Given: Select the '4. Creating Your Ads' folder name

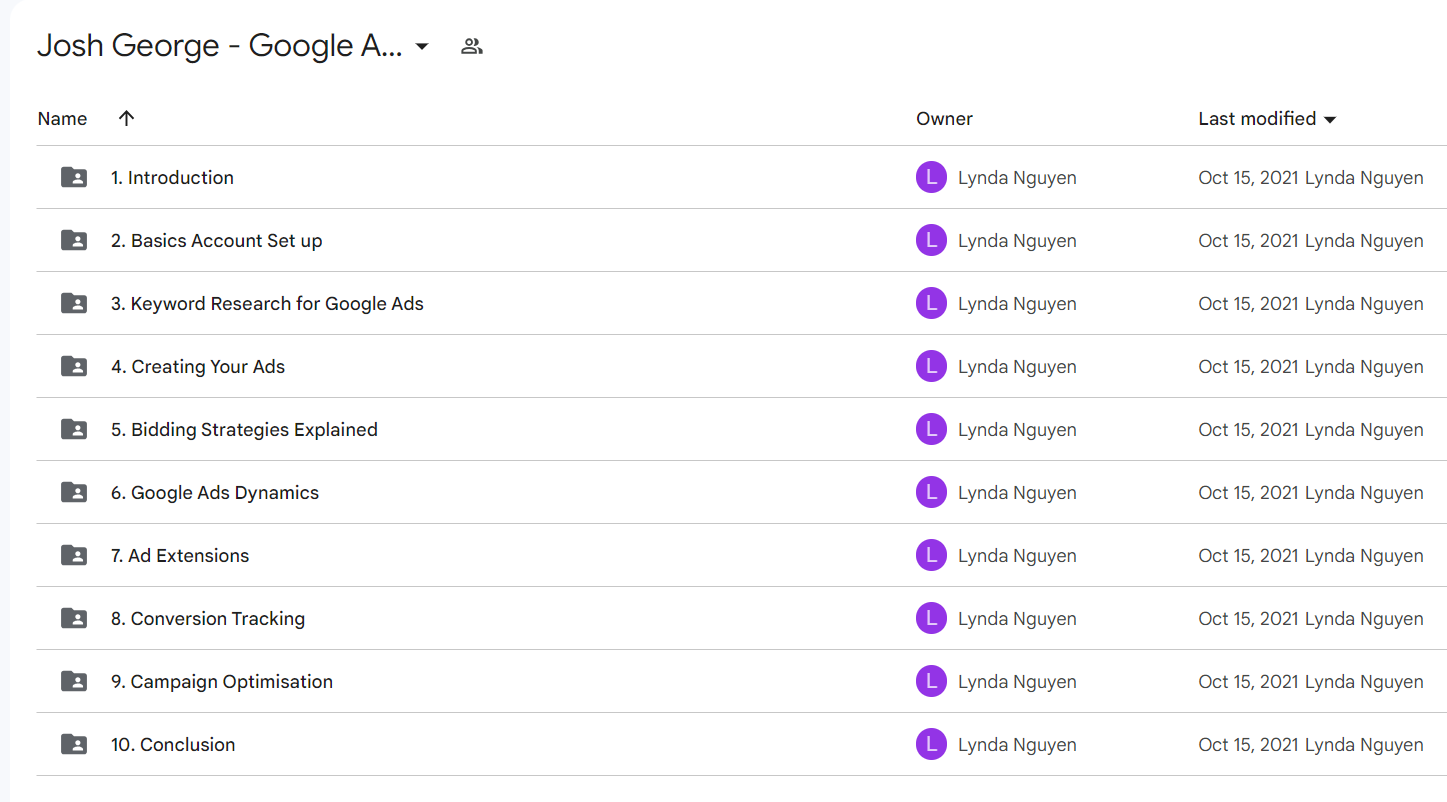Looking at the screenshot, I should coord(198,366).
